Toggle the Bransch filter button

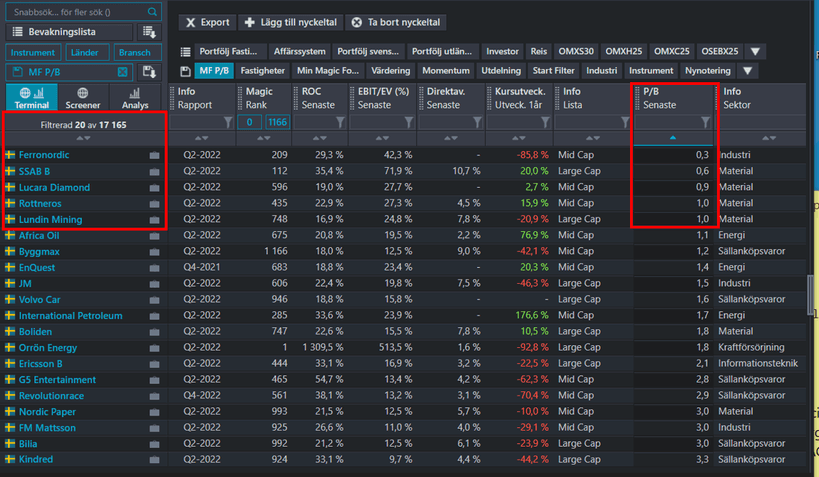134,52
